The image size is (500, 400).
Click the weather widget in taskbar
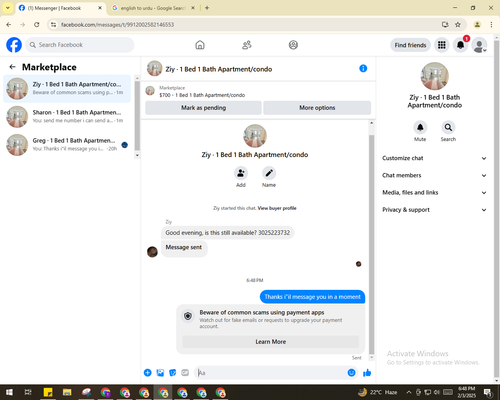point(377,392)
